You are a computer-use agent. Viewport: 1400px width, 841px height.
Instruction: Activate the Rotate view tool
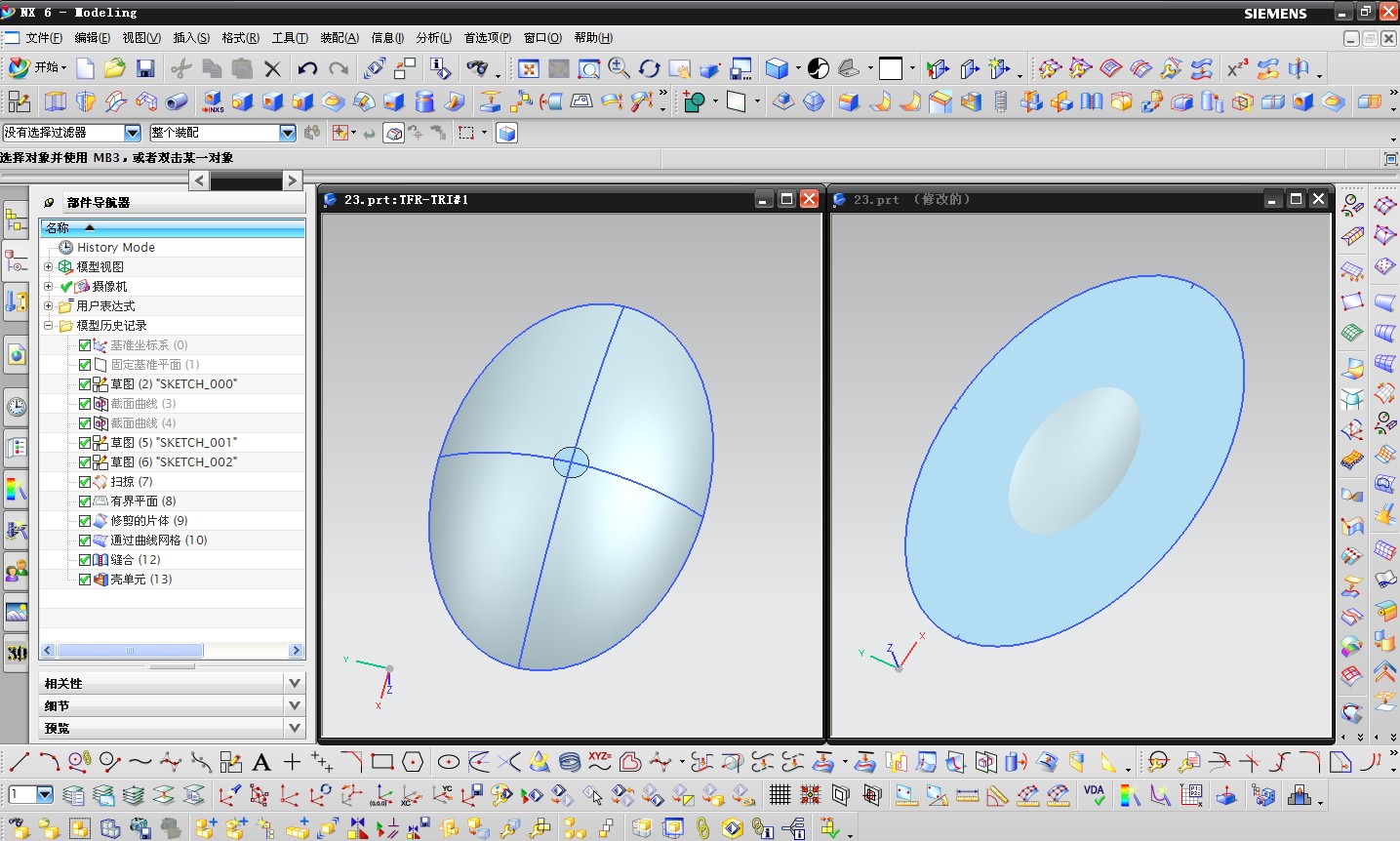point(650,68)
